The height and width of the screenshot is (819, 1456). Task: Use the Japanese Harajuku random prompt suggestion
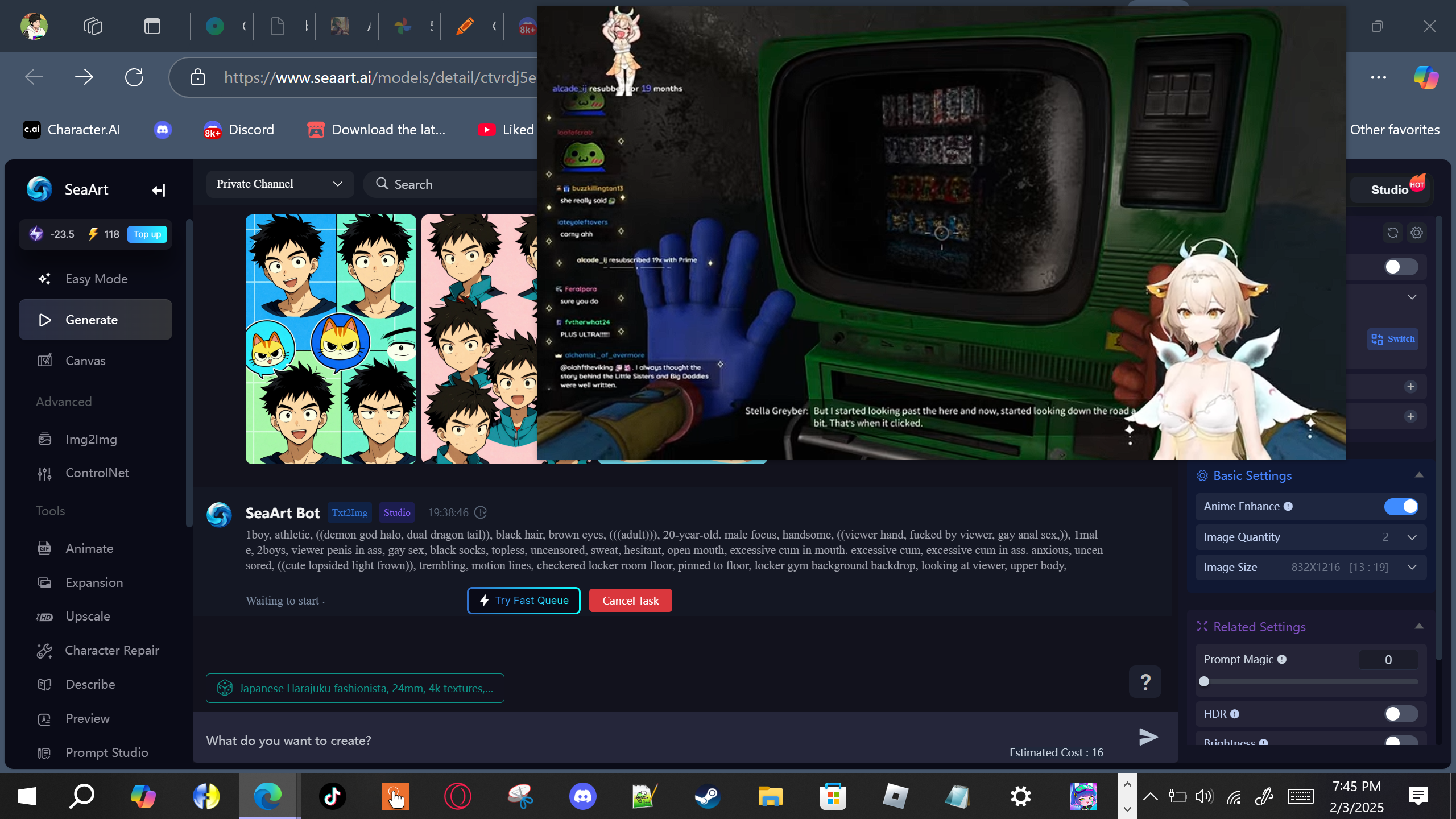click(x=355, y=688)
